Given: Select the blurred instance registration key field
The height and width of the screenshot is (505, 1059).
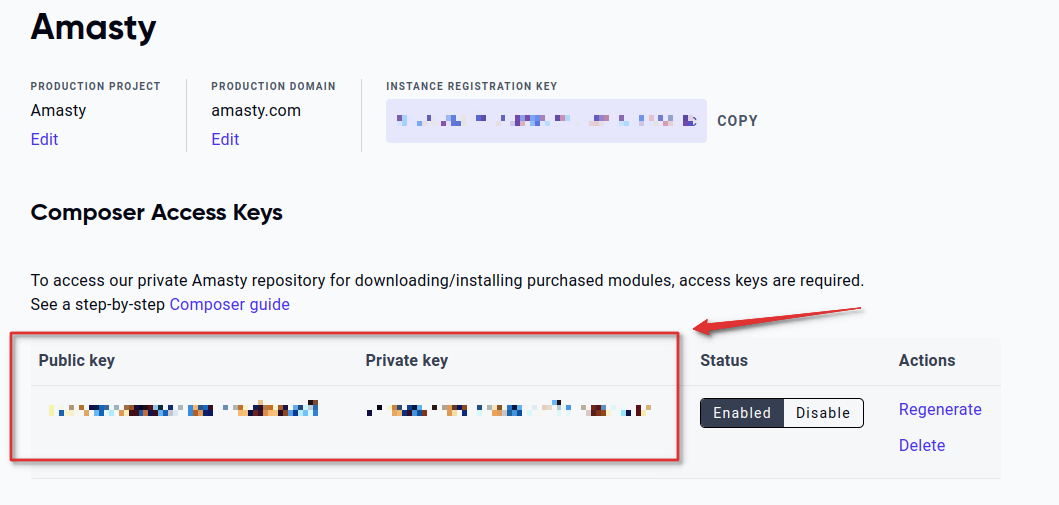Looking at the screenshot, I should [546, 121].
